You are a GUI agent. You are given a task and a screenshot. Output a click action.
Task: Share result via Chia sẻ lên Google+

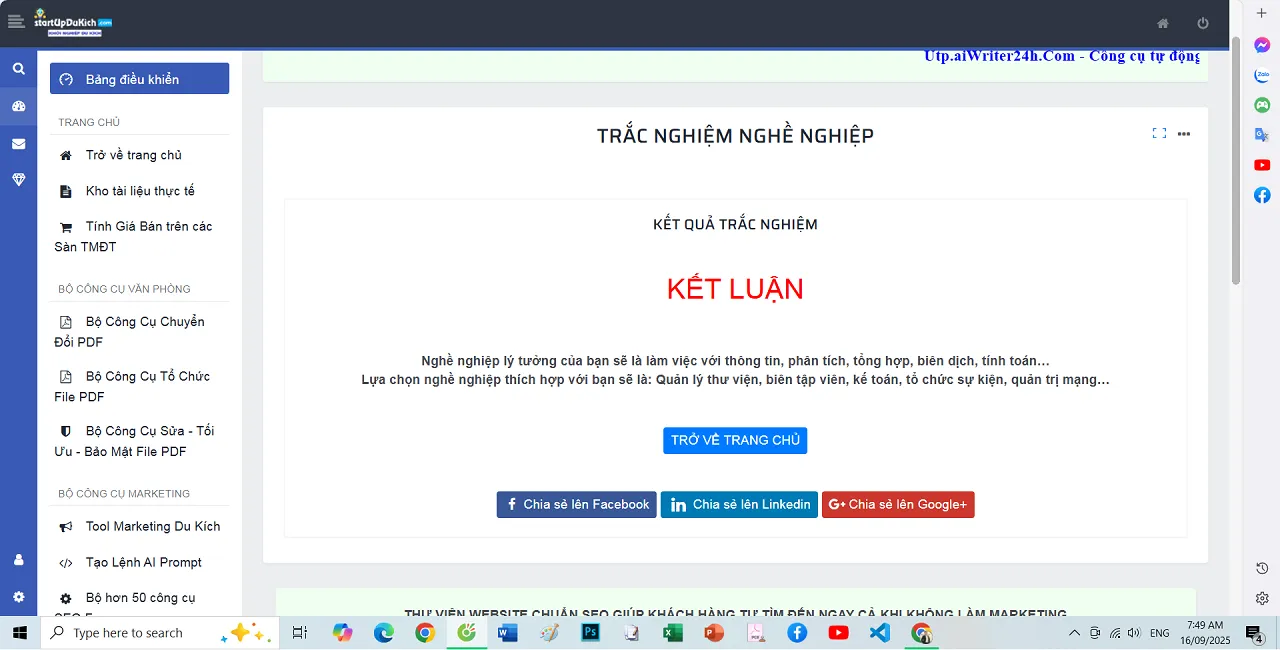(x=898, y=505)
